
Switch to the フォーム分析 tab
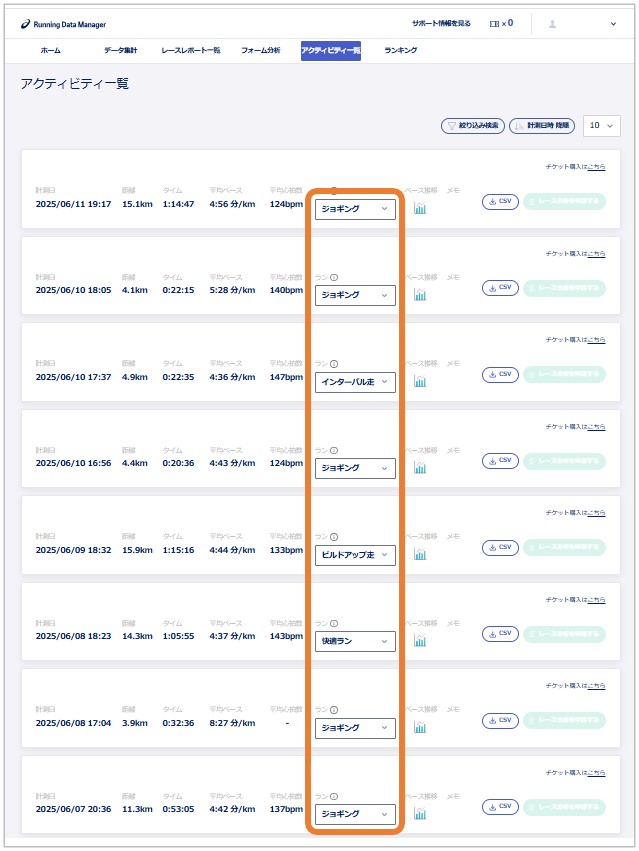tap(261, 50)
